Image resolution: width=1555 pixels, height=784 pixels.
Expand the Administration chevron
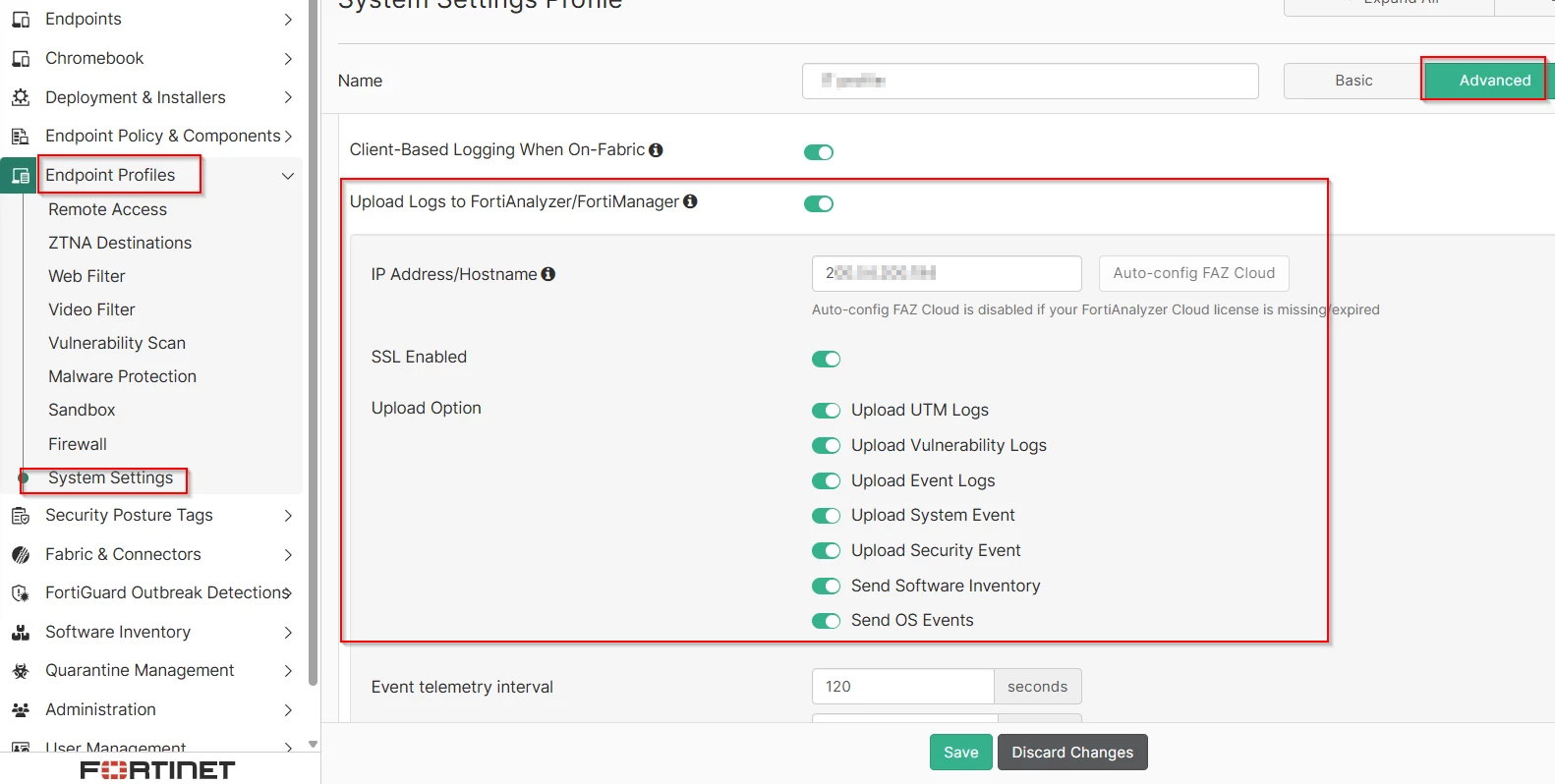tap(288, 710)
